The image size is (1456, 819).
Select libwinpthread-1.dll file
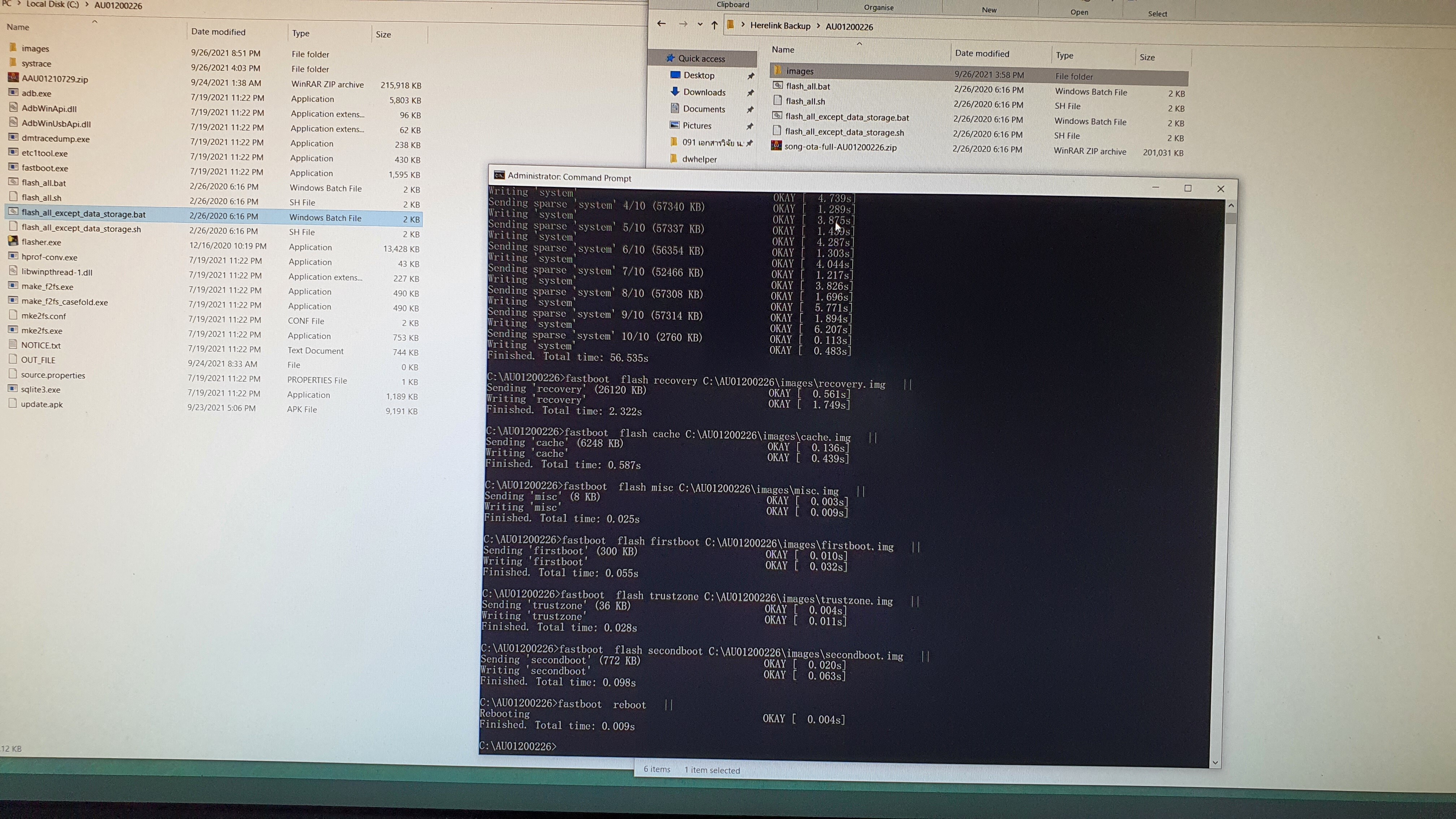coord(57,272)
